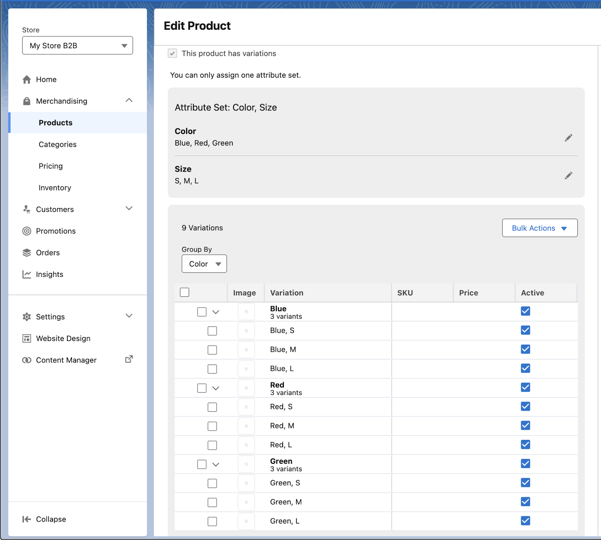Viewport: 601px width, 540px height.
Task: Click the Website Design sidebar link
Action: (x=63, y=338)
